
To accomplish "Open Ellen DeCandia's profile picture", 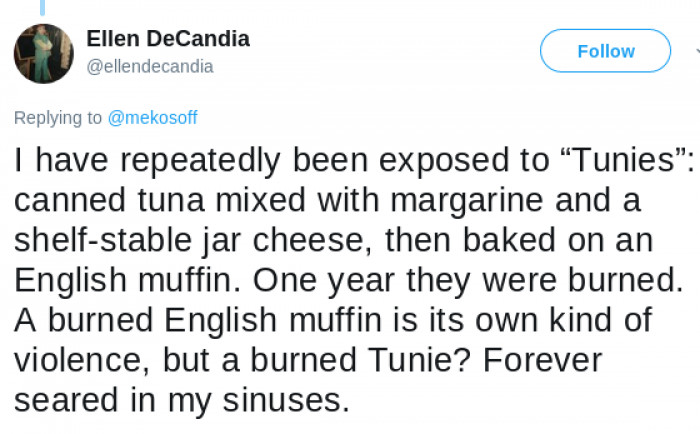I will (x=44, y=54).
